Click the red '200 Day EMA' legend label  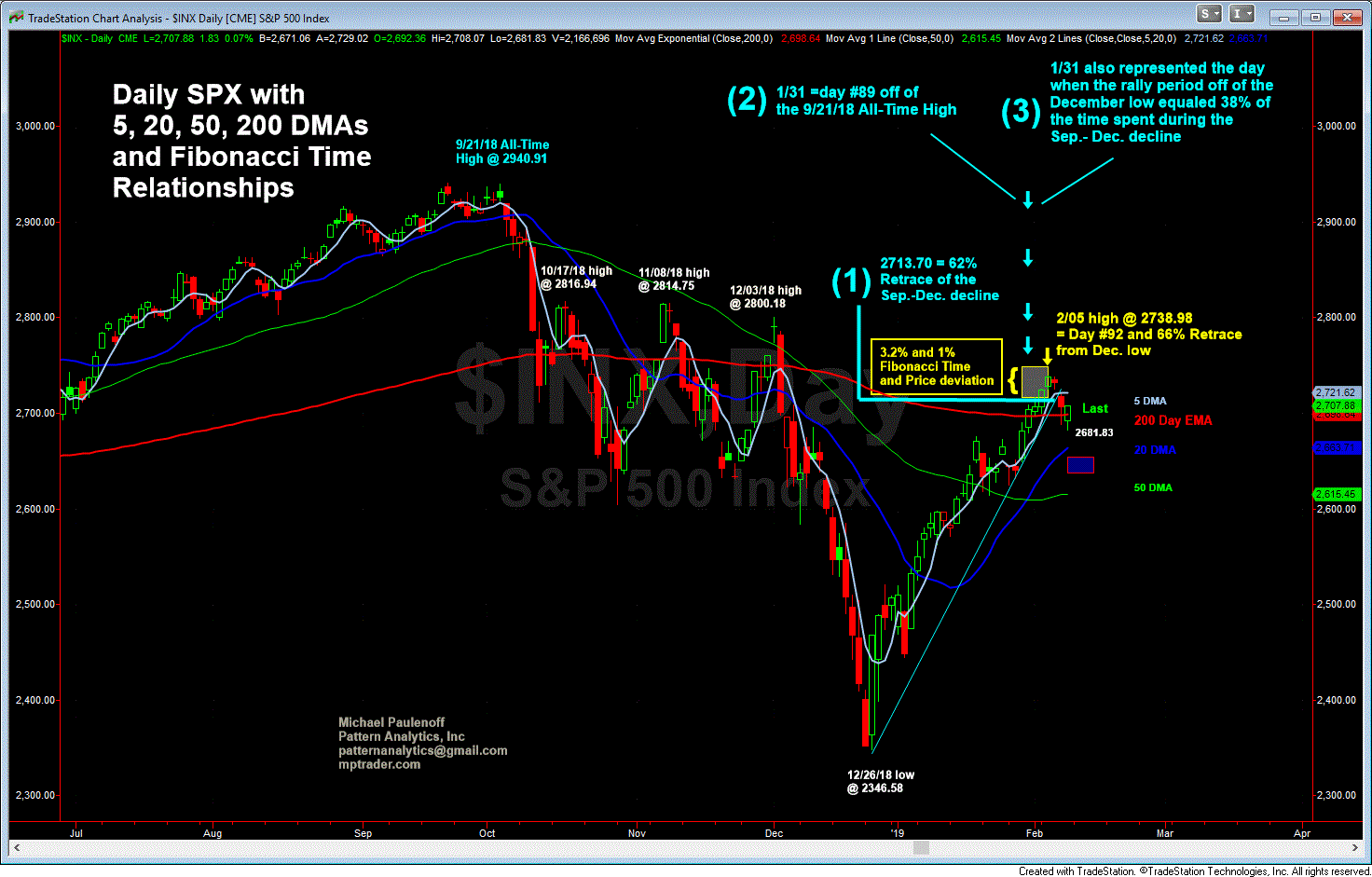click(x=1173, y=421)
